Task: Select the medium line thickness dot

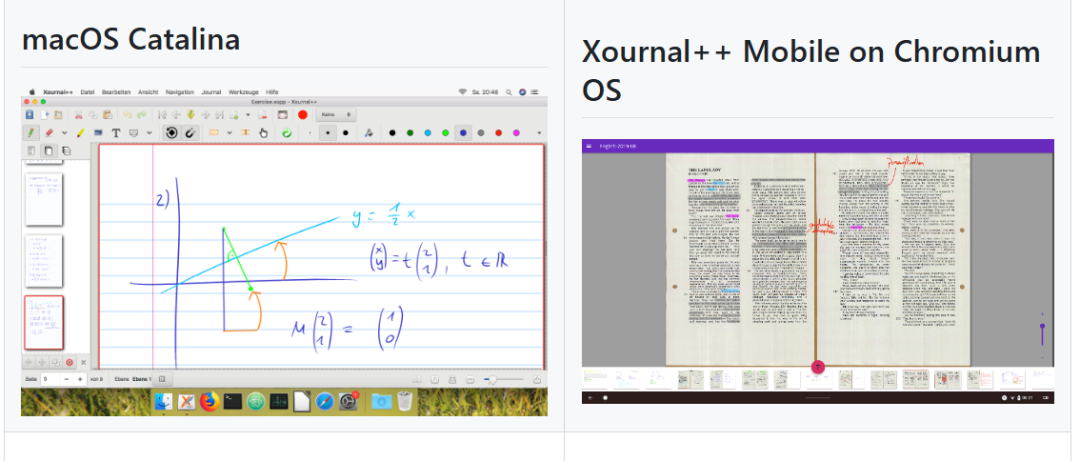Action: [x=328, y=132]
